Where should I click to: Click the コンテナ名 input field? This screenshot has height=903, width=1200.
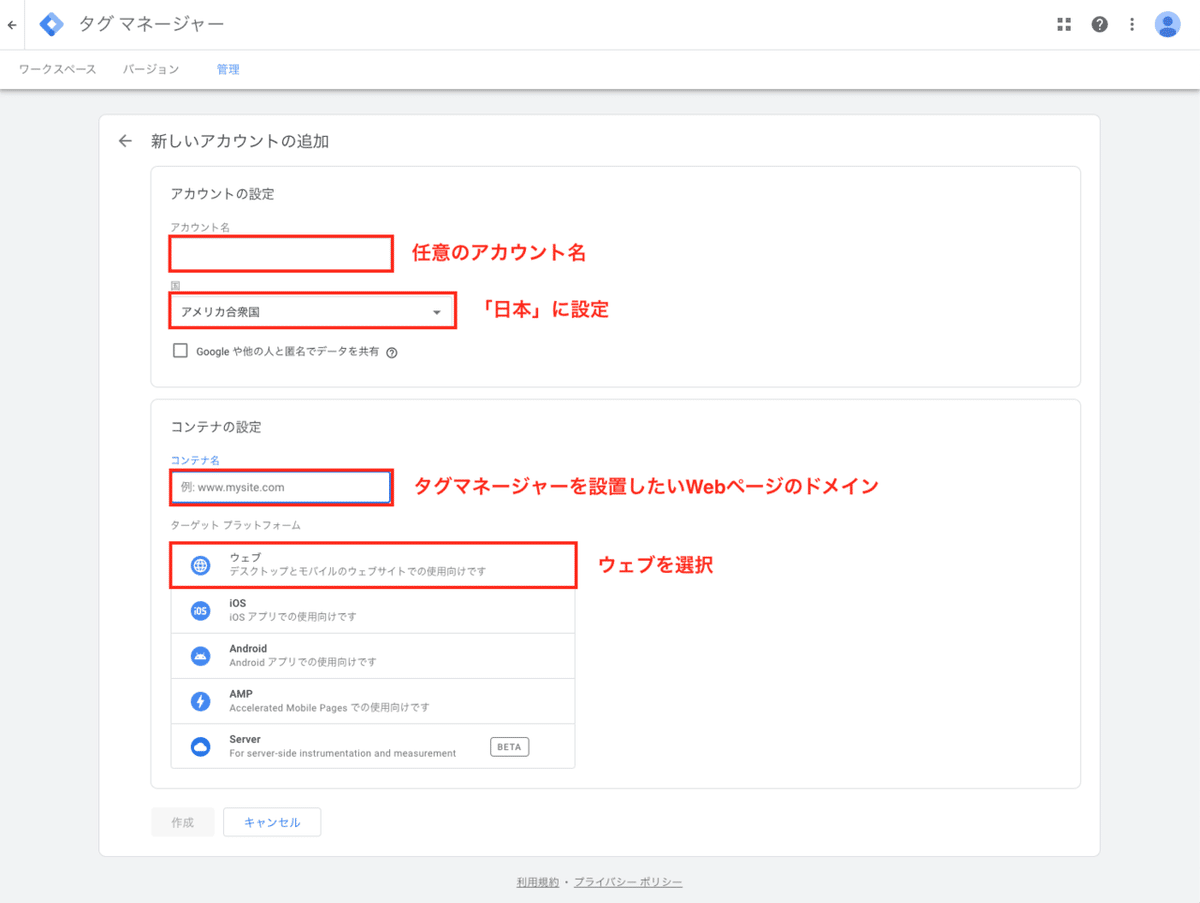pos(280,487)
